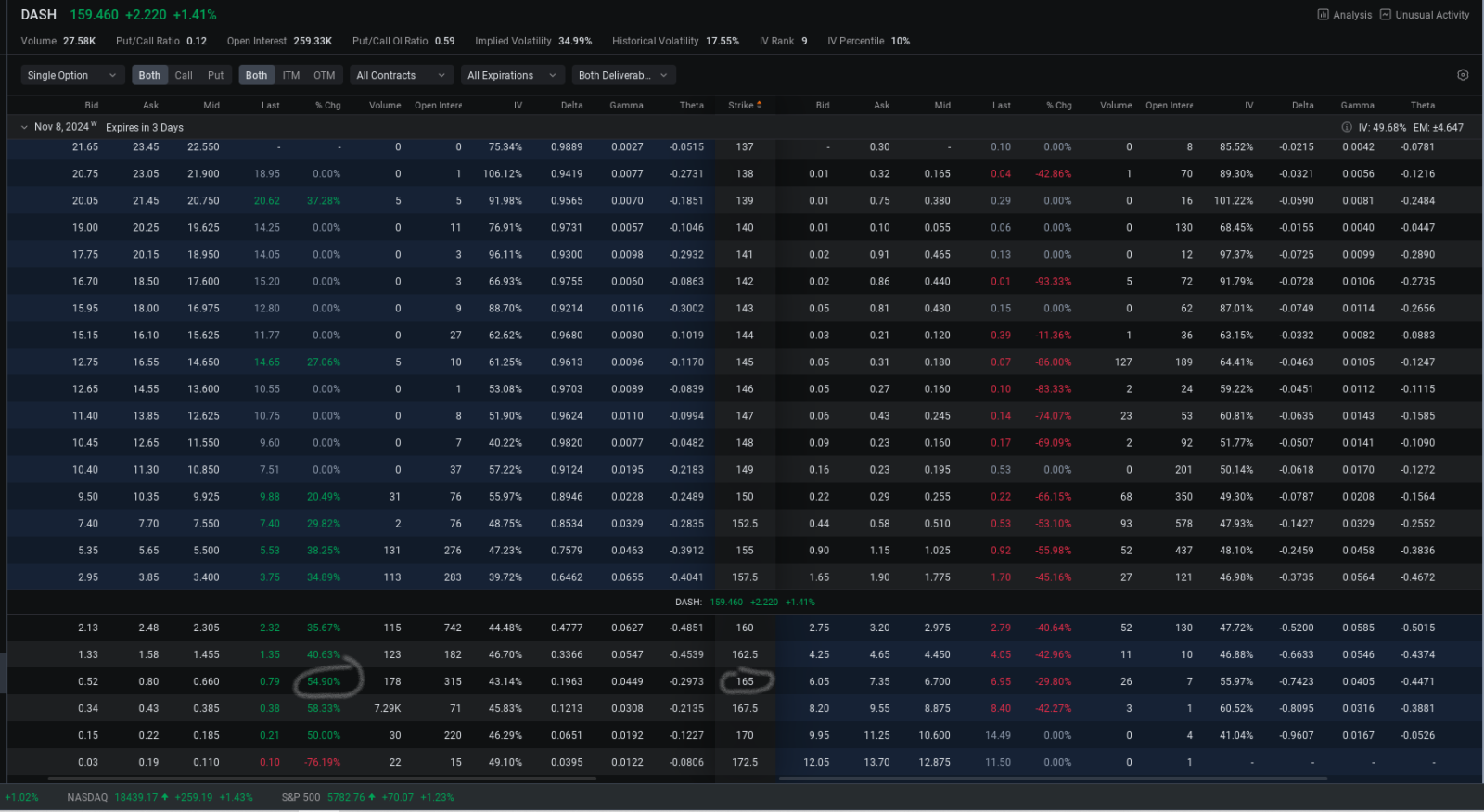This screenshot has height=812, width=1484.
Task: Click the calls Last column header
Action: [x=271, y=105]
